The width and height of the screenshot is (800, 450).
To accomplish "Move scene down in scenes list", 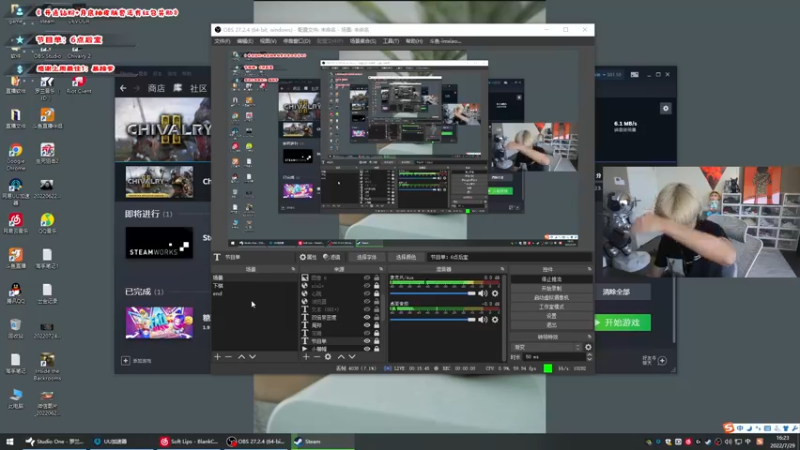I will 253,357.
